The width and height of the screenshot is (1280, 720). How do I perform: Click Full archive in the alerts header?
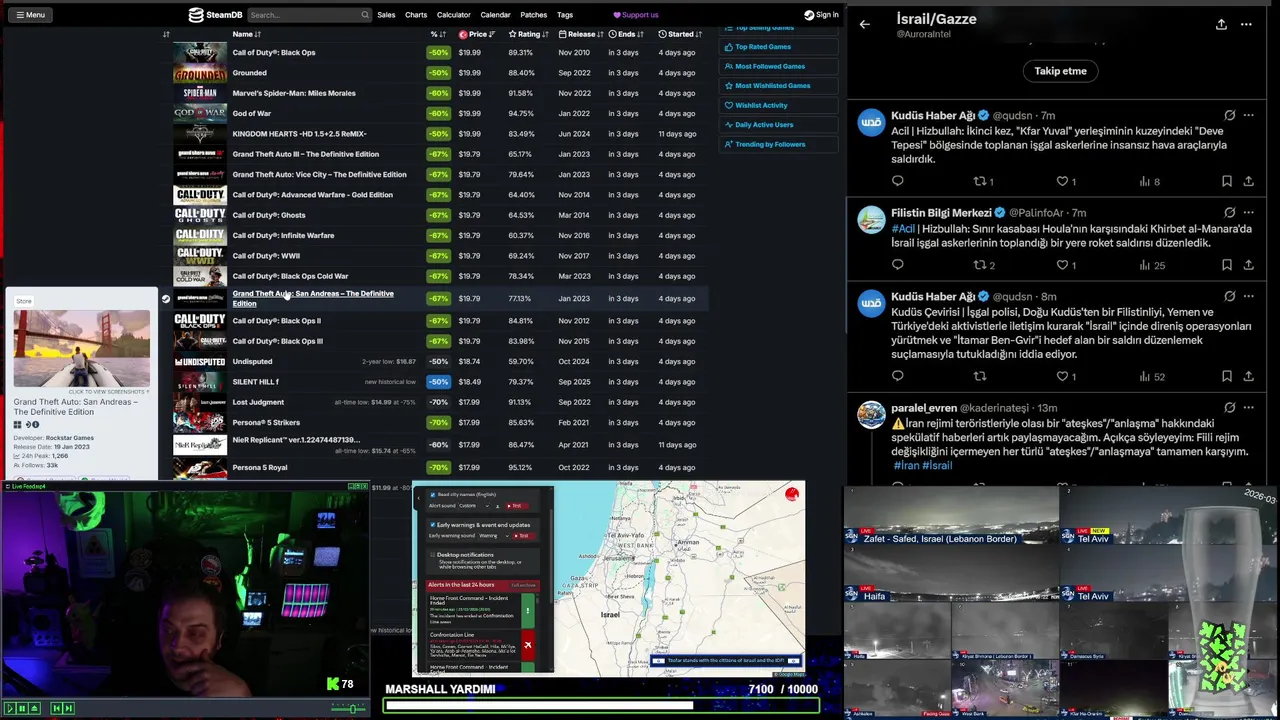pos(524,585)
